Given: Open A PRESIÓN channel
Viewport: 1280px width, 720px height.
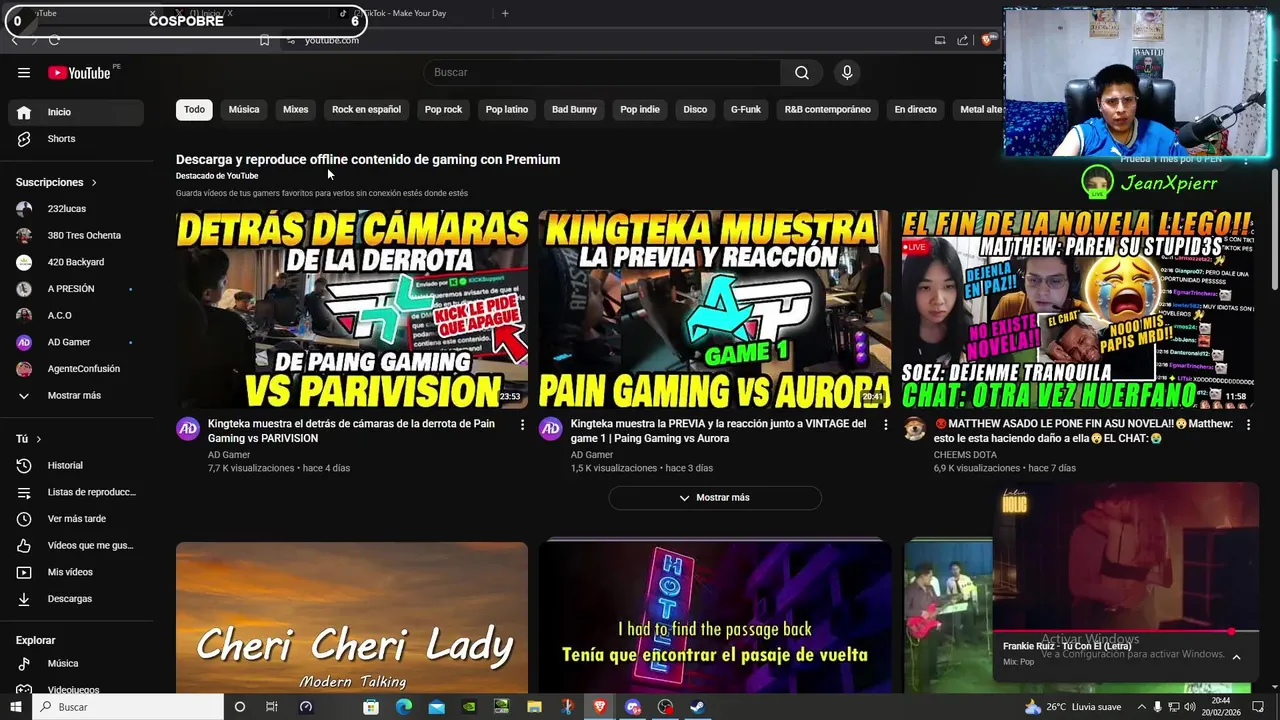Looking at the screenshot, I should pyautogui.click(x=76, y=289).
